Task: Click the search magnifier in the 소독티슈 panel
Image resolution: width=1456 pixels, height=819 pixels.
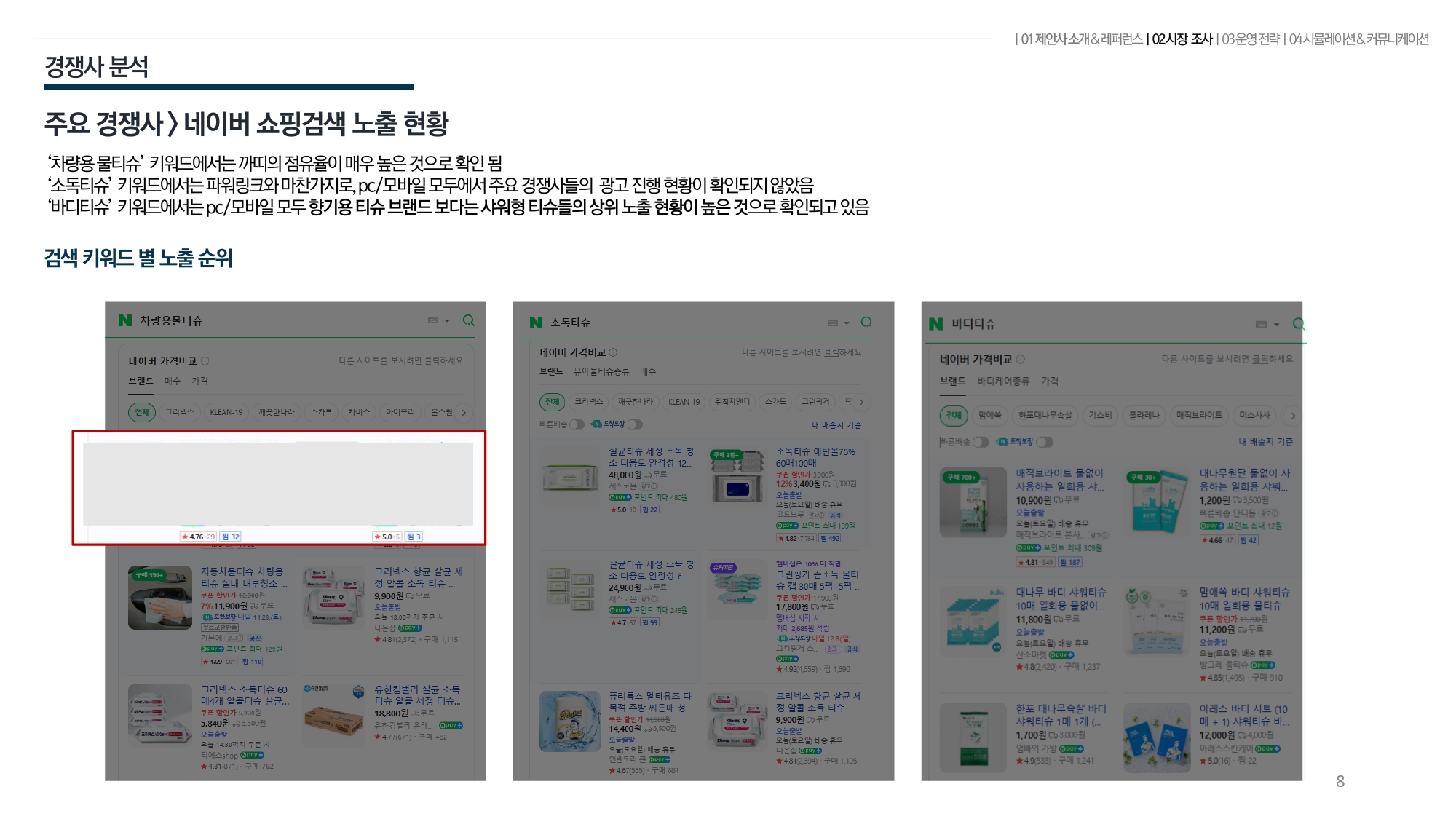Action: [x=866, y=322]
